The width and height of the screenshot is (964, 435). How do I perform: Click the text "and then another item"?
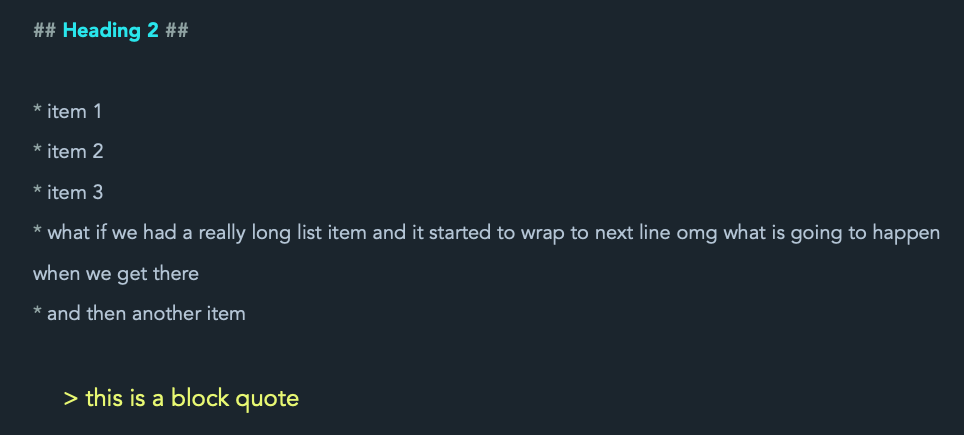coord(146,313)
